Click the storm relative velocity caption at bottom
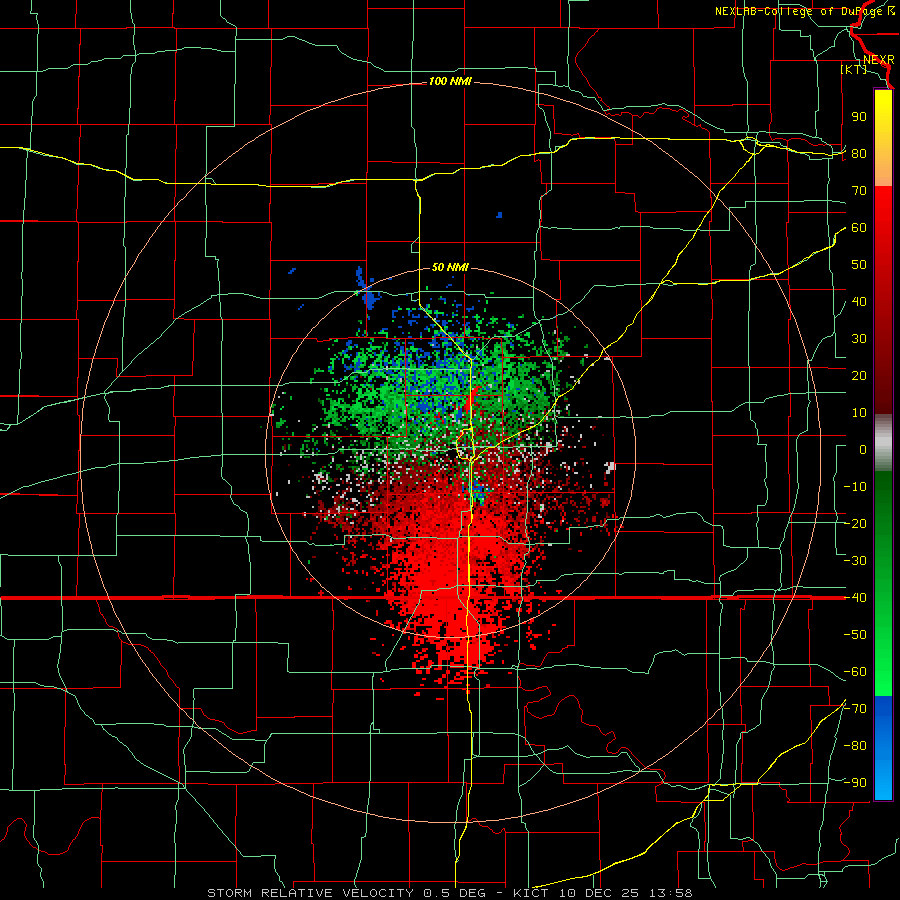Screen dimensions: 900x900 450,893
